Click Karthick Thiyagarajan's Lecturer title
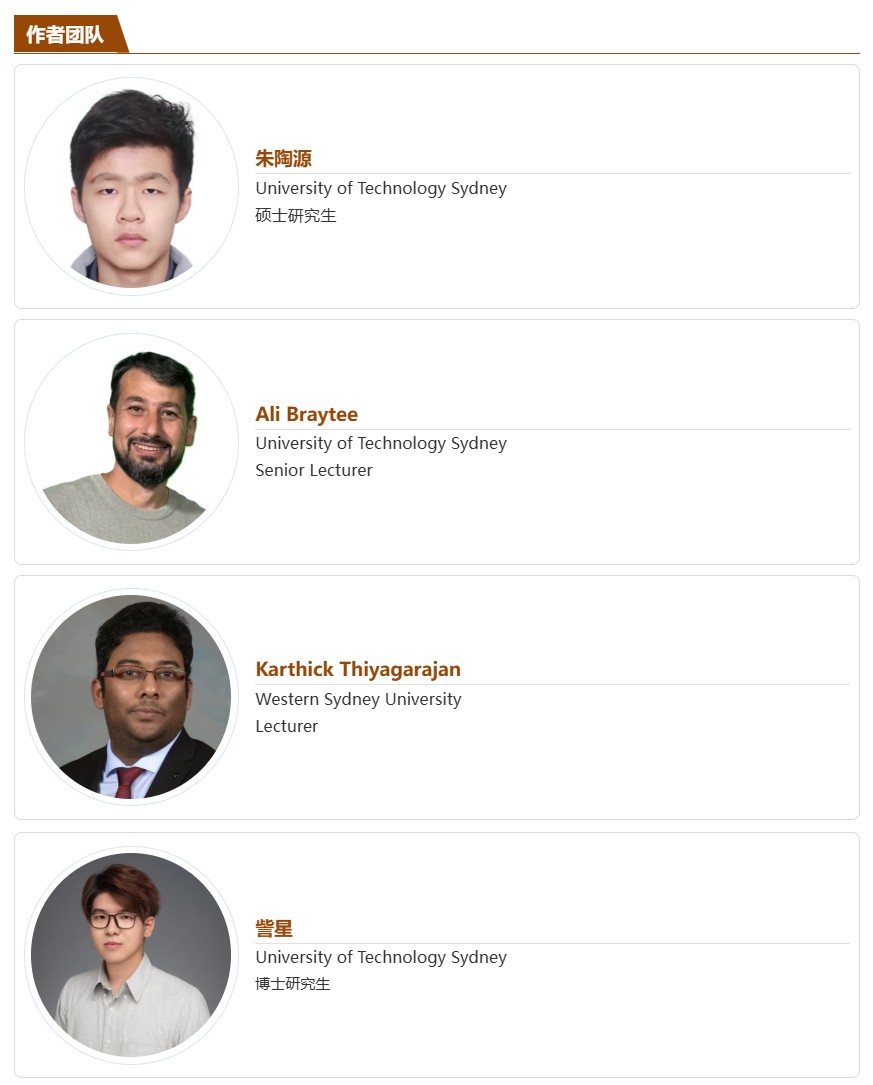This screenshot has height=1085, width=873. tap(286, 726)
